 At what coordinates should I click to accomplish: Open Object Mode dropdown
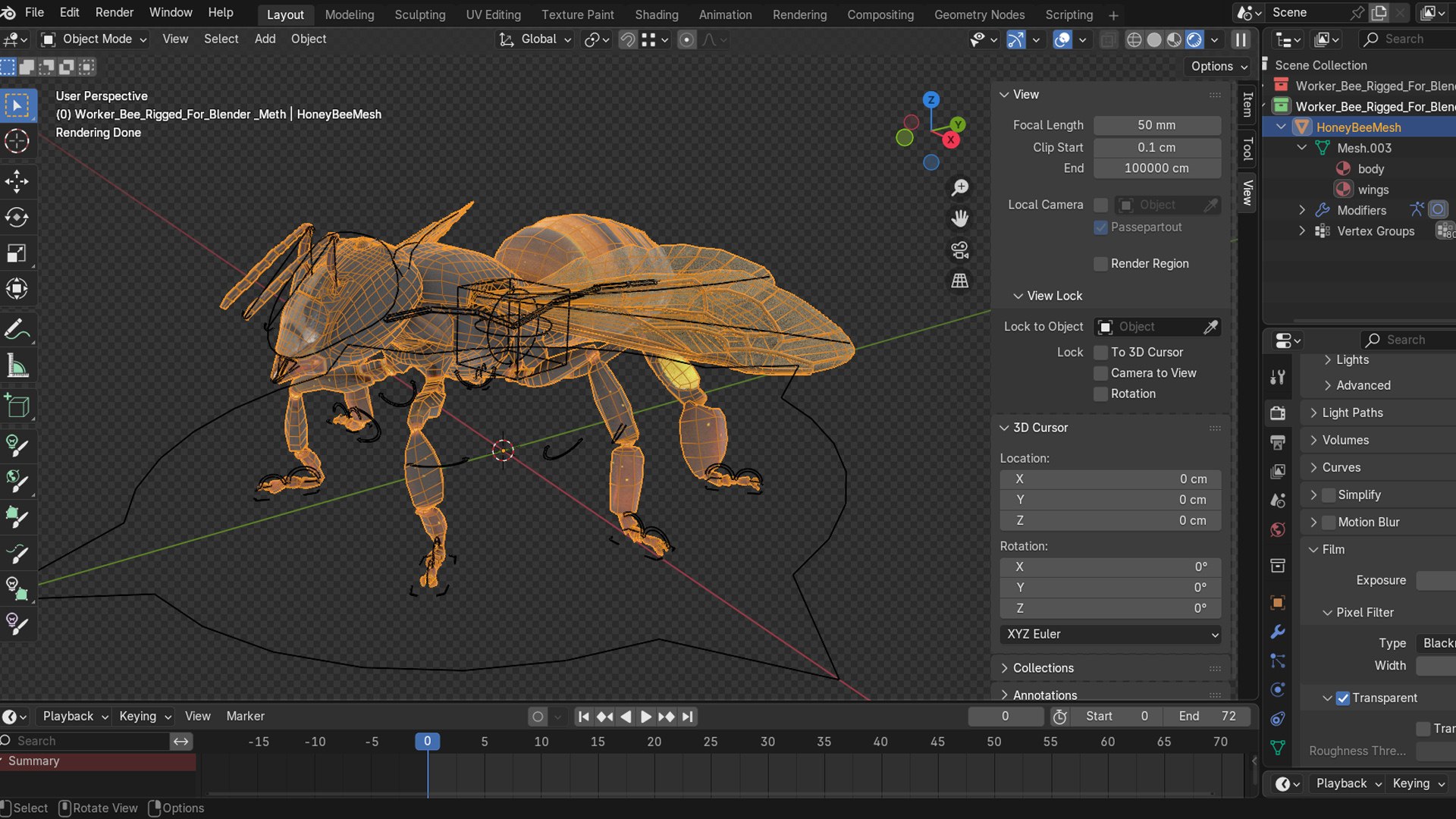tap(93, 39)
